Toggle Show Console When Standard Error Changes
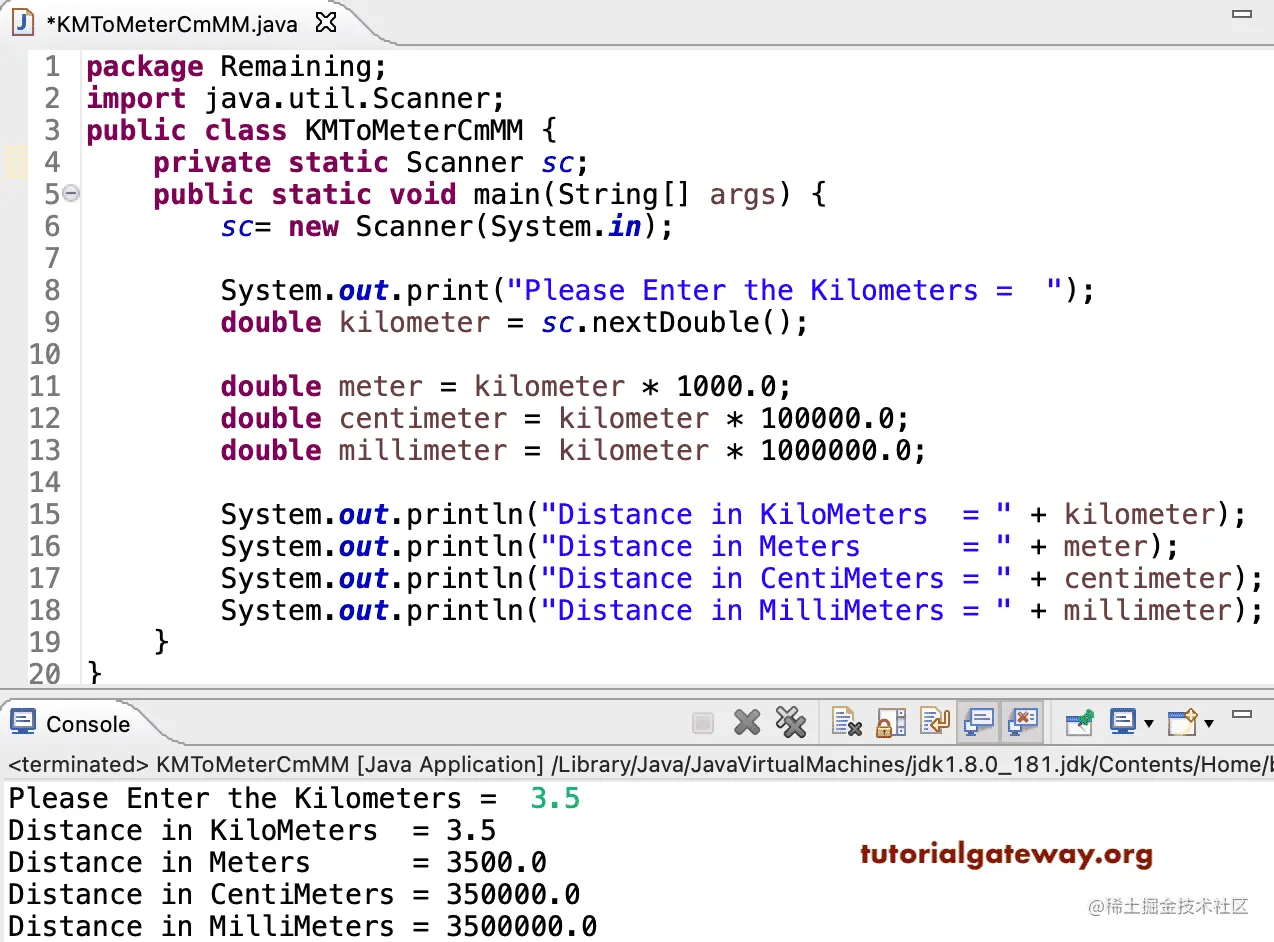The image size is (1274, 942). point(1023,721)
